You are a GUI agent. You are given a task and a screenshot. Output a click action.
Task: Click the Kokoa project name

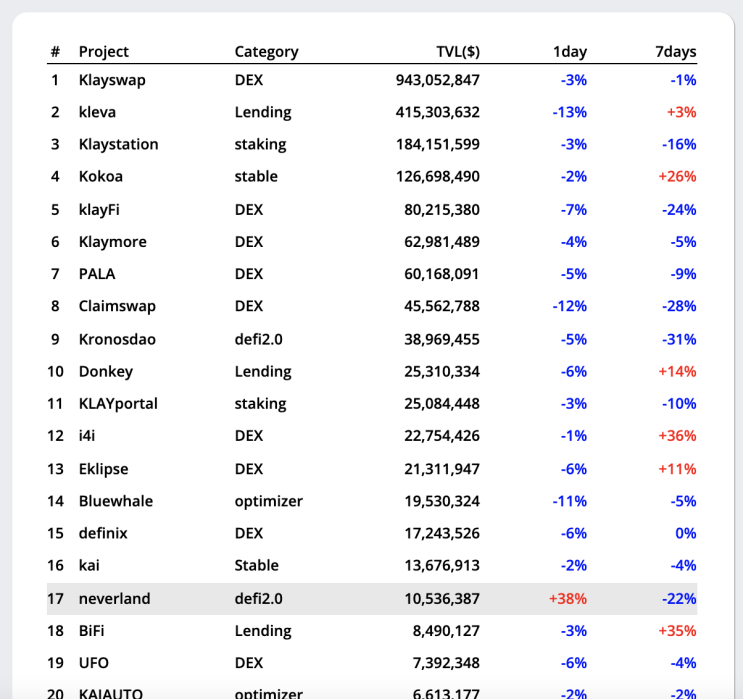[100, 176]
